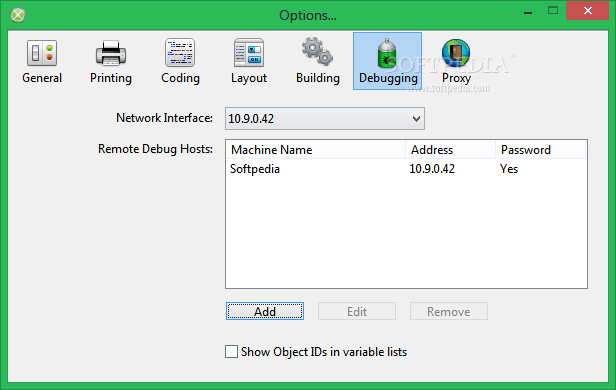Click the Add button
Image resolution: width=616 pixels, height=390 pixels.
(x=265, y=311)
